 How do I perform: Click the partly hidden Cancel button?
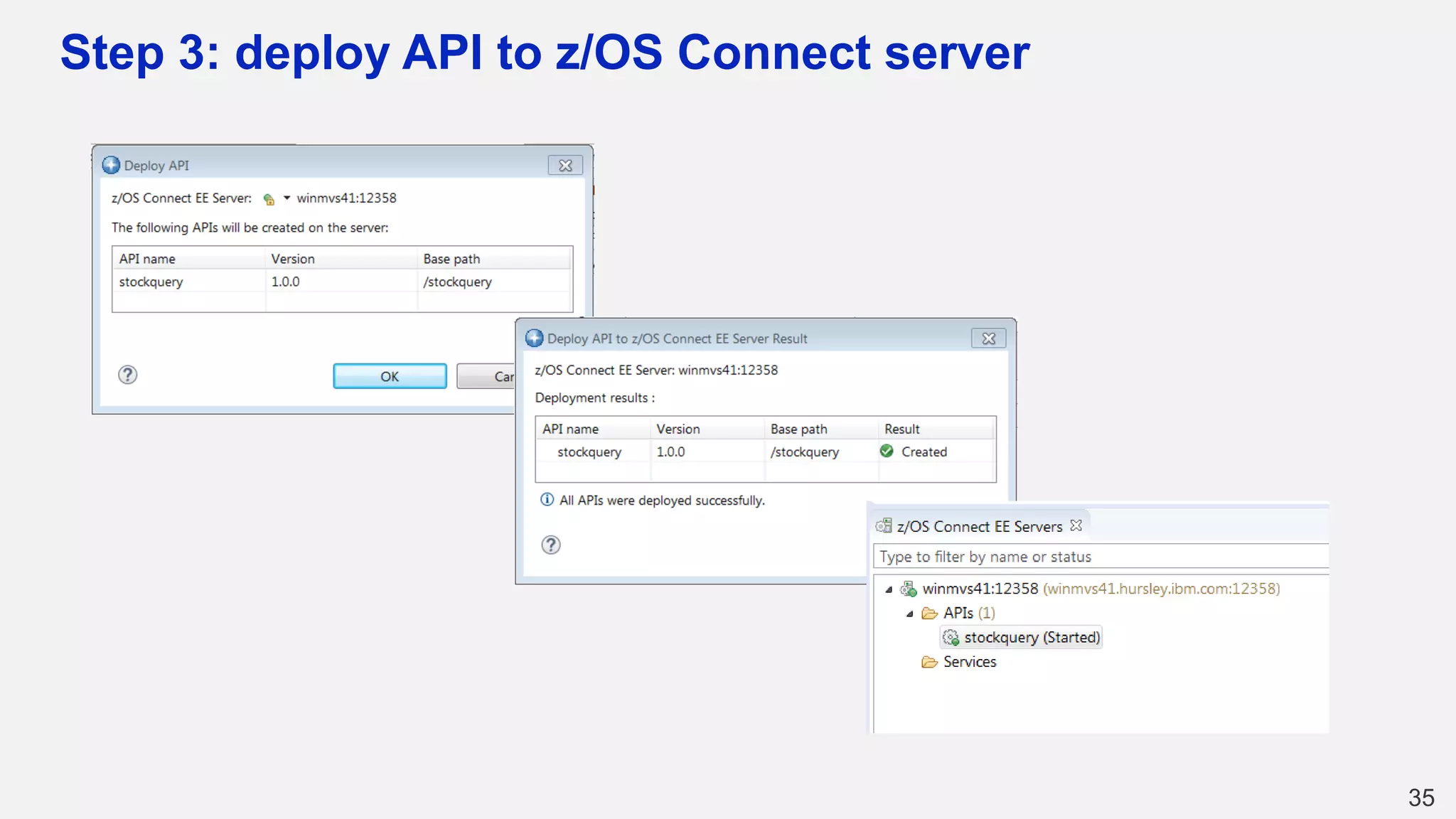point(486,376)
